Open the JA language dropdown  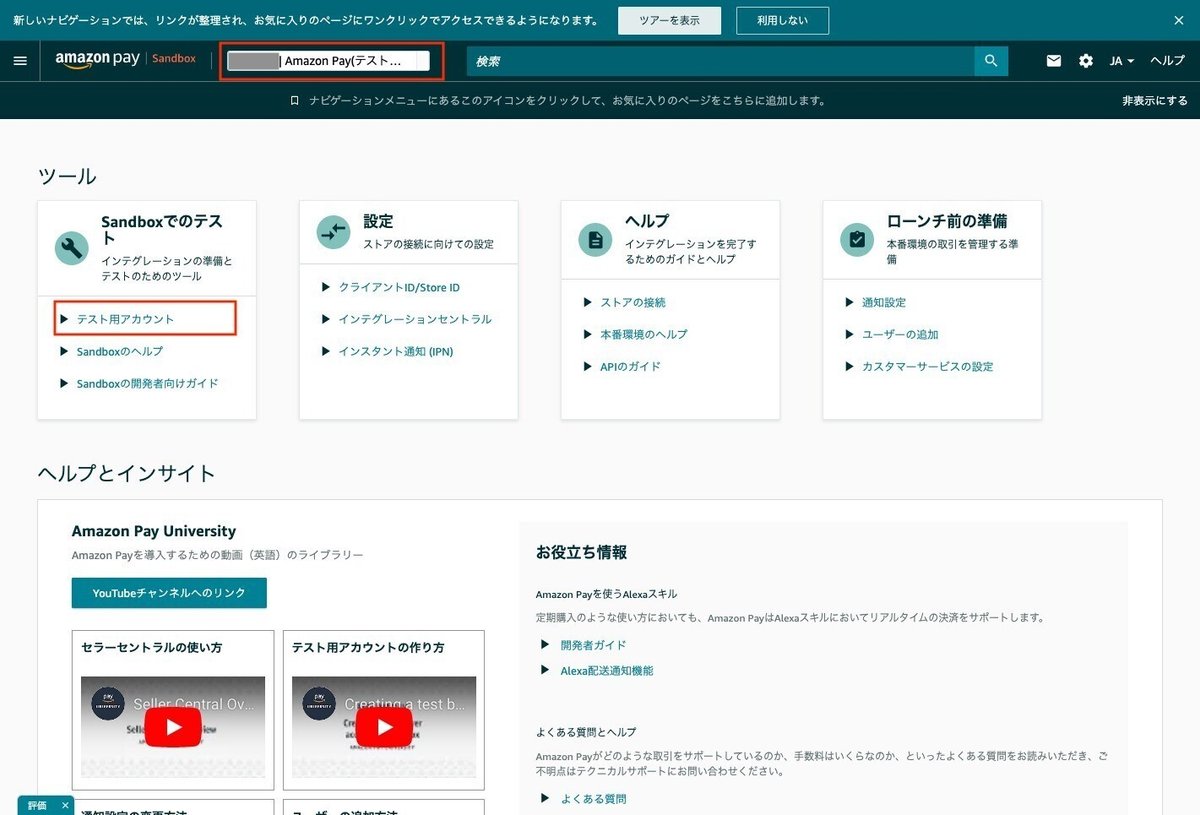coord(1122,61)
